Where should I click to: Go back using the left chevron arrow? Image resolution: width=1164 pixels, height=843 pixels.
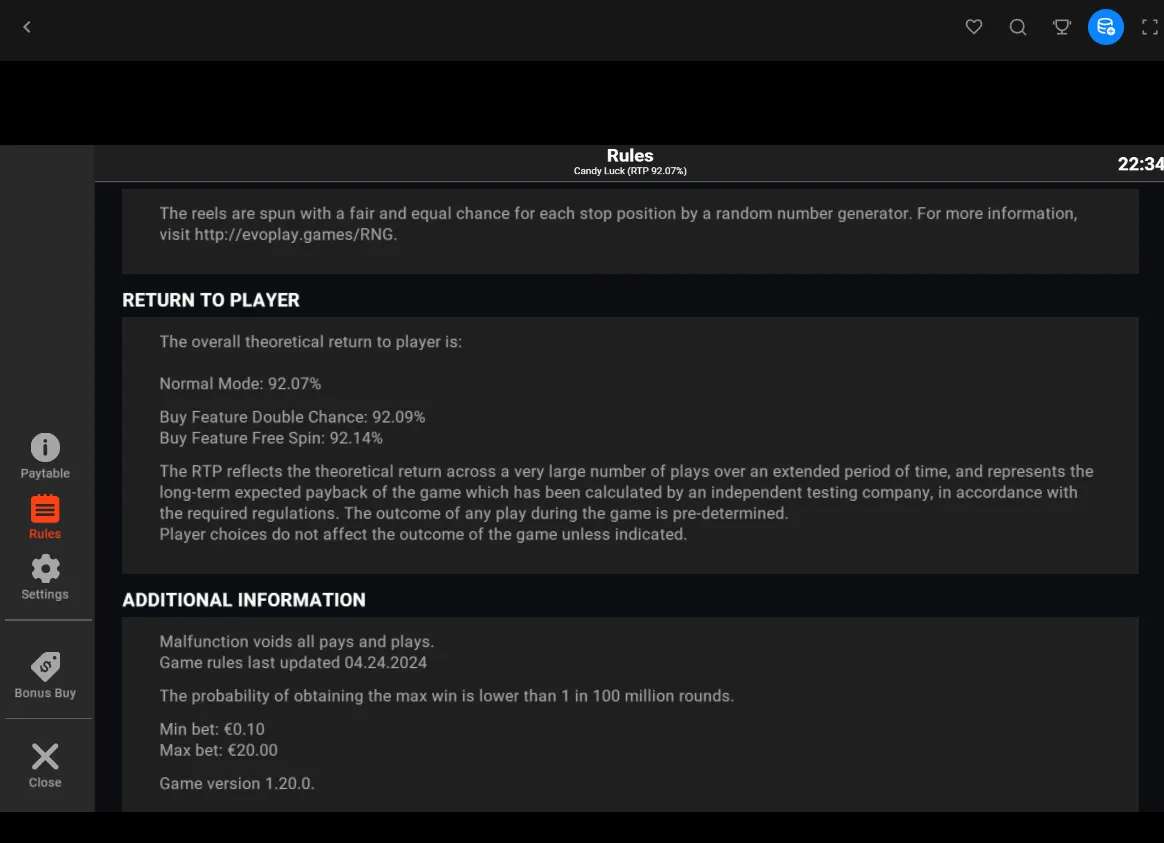tap(27, 27)
